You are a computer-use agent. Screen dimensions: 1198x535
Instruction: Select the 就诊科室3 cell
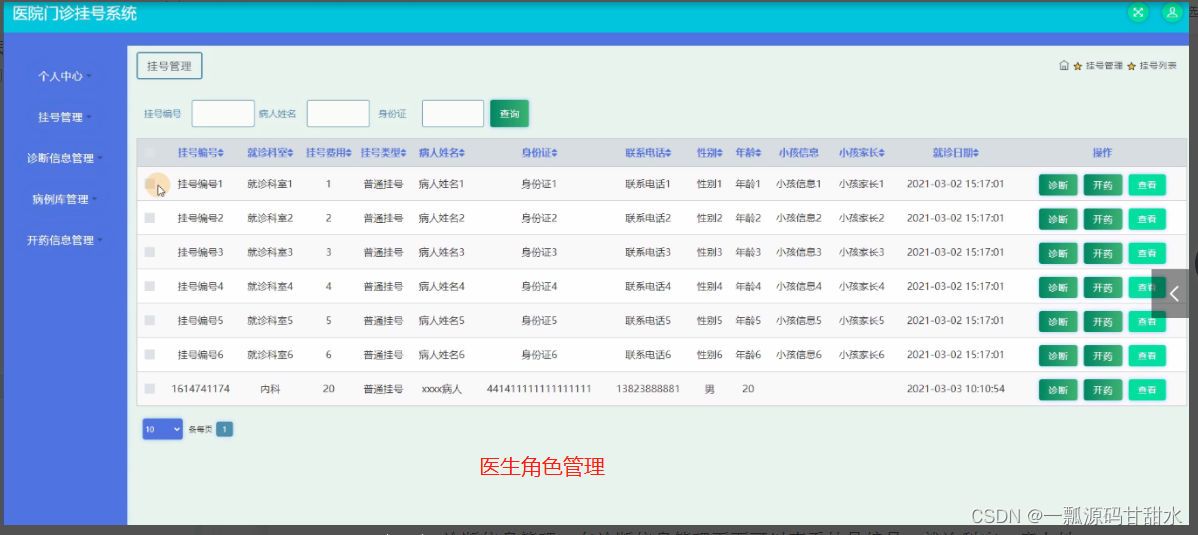click(270, 252)
